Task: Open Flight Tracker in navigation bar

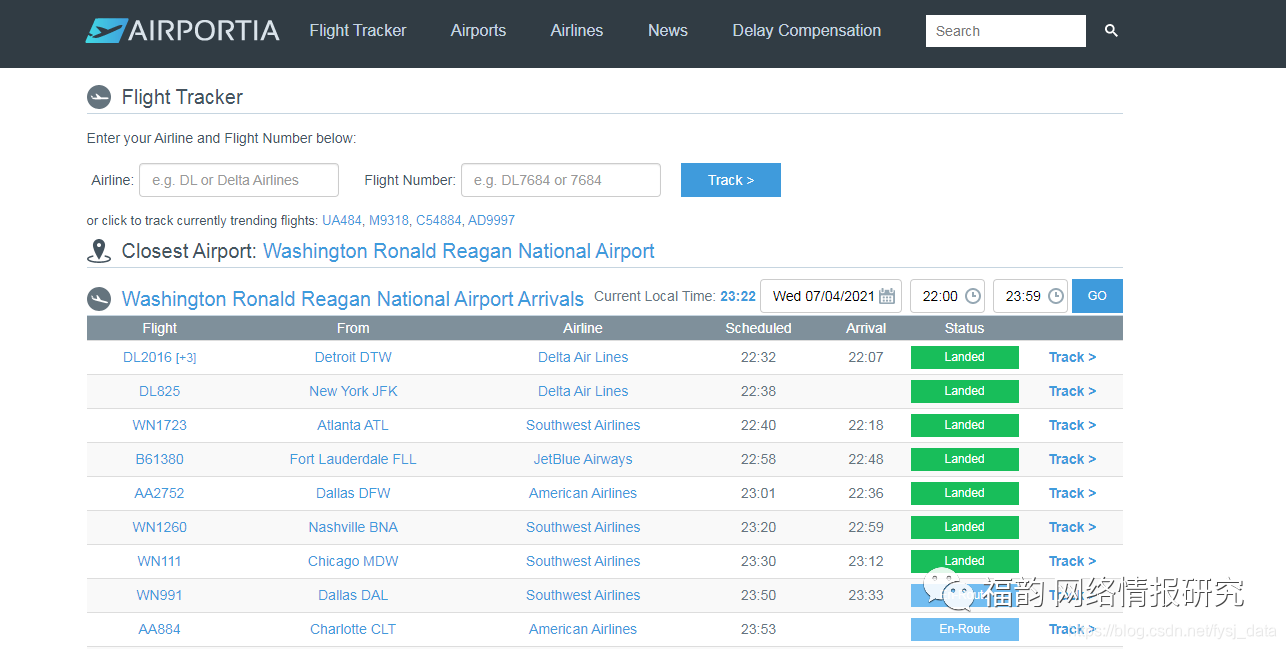Action: (x=358, y=31)
